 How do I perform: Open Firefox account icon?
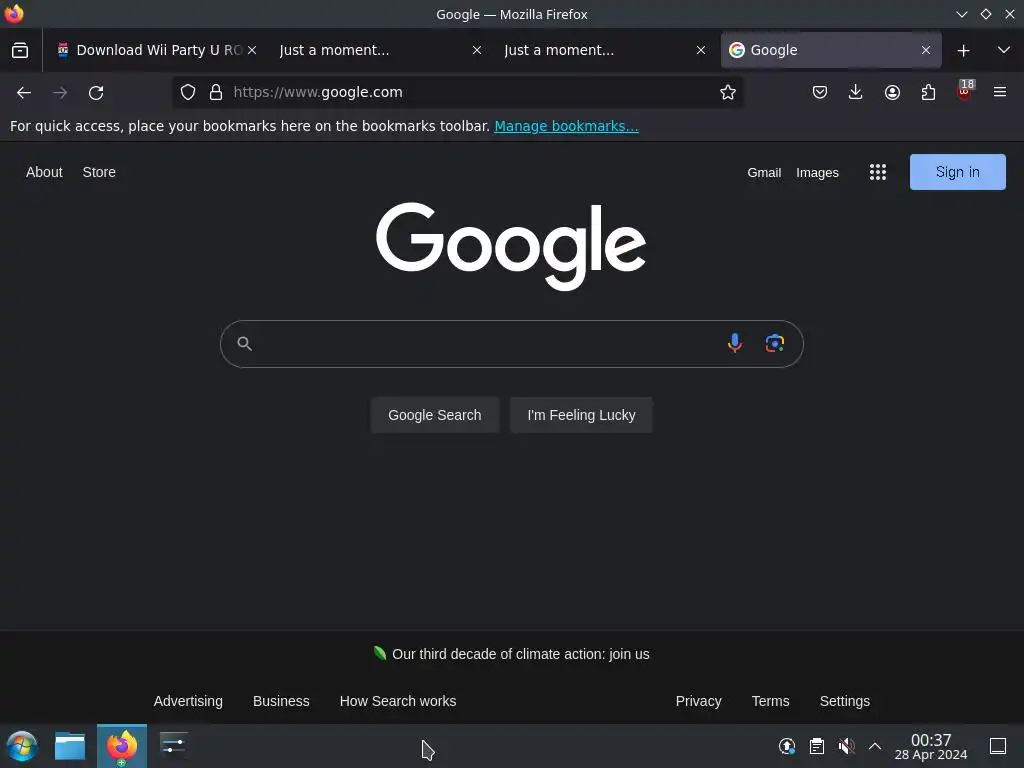pyautogui.click(x=892, y=93)
